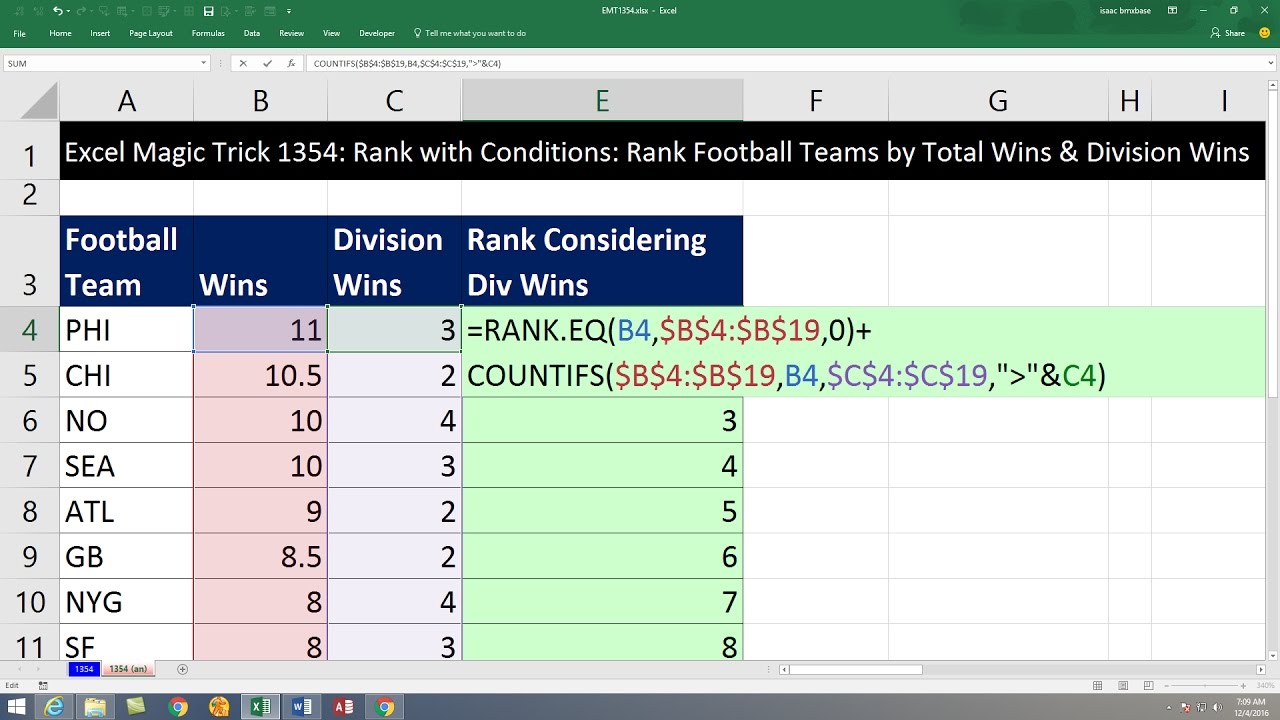1280x720 pixels.
Task: Open File Explorer from taskbar
Action: 95,707
